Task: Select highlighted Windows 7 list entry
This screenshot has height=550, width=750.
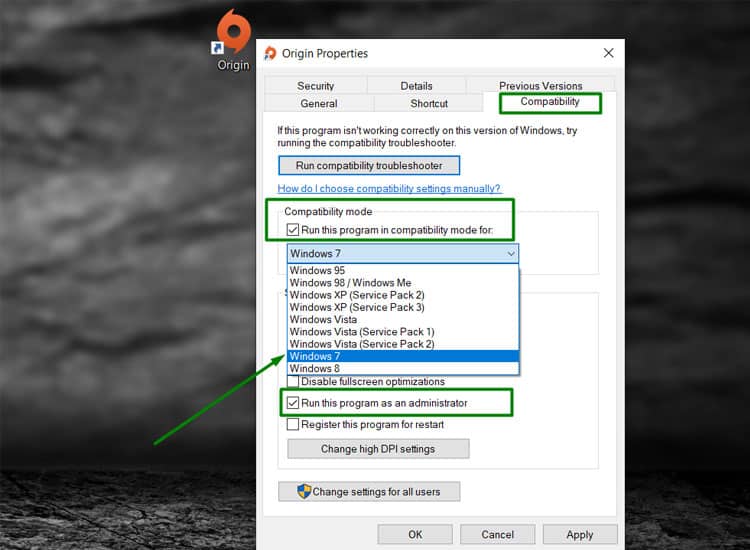Action: (x=403, y=356)
